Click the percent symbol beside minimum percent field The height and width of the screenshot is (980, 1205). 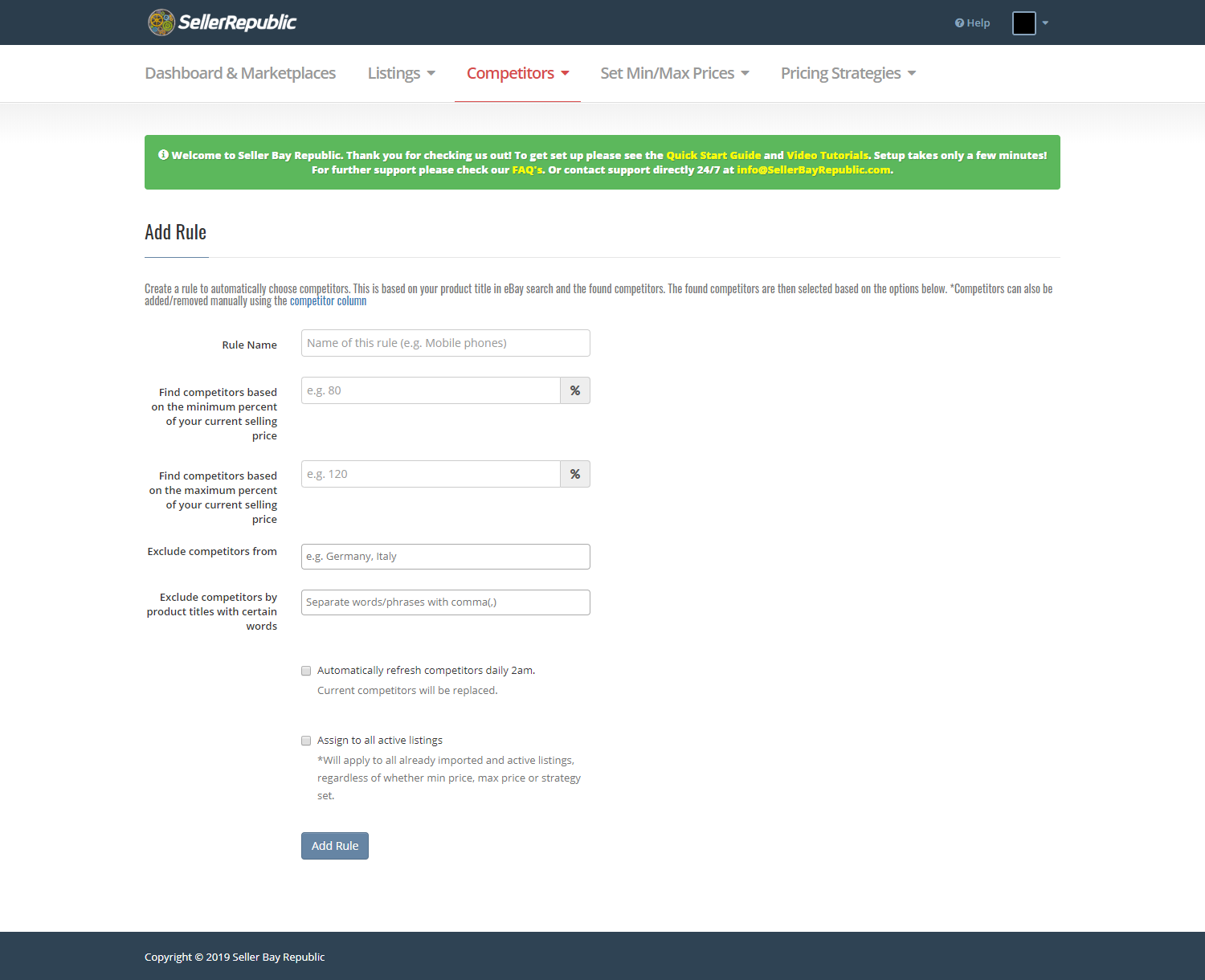575,391
